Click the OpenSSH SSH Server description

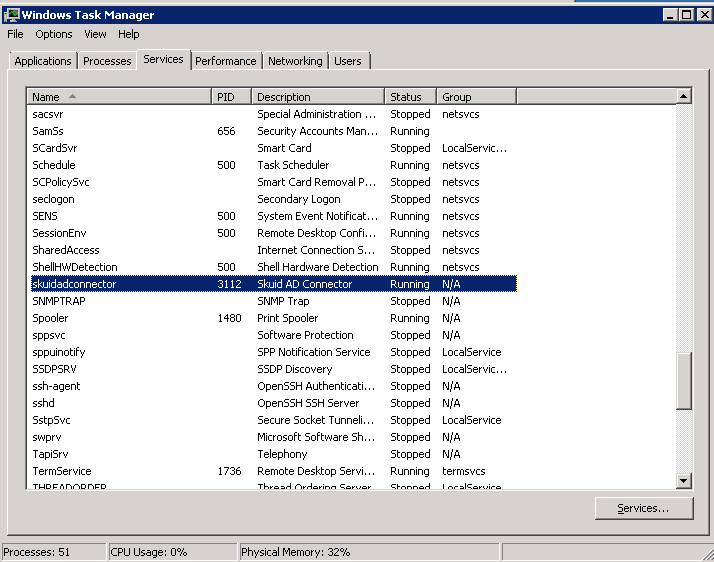tap(308, 403)
